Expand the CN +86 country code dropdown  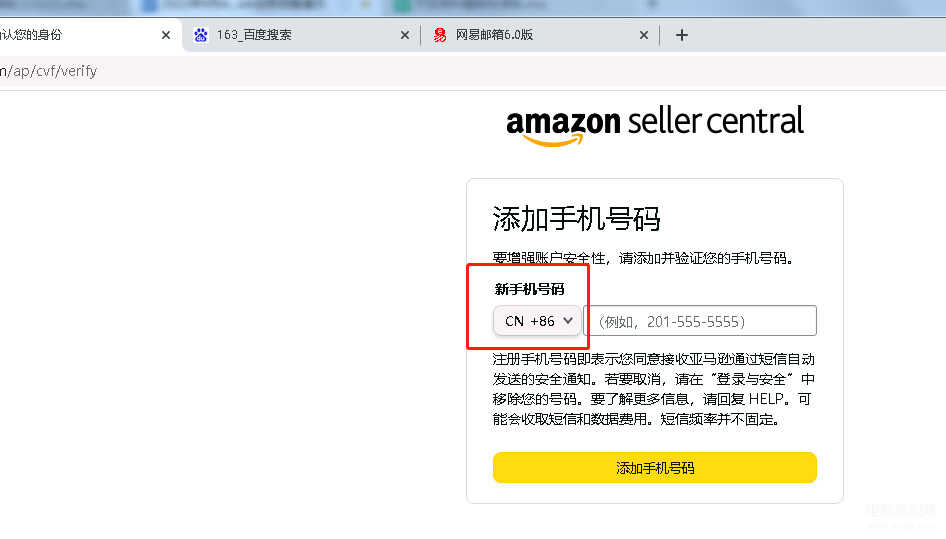click(x=538, y=321)
